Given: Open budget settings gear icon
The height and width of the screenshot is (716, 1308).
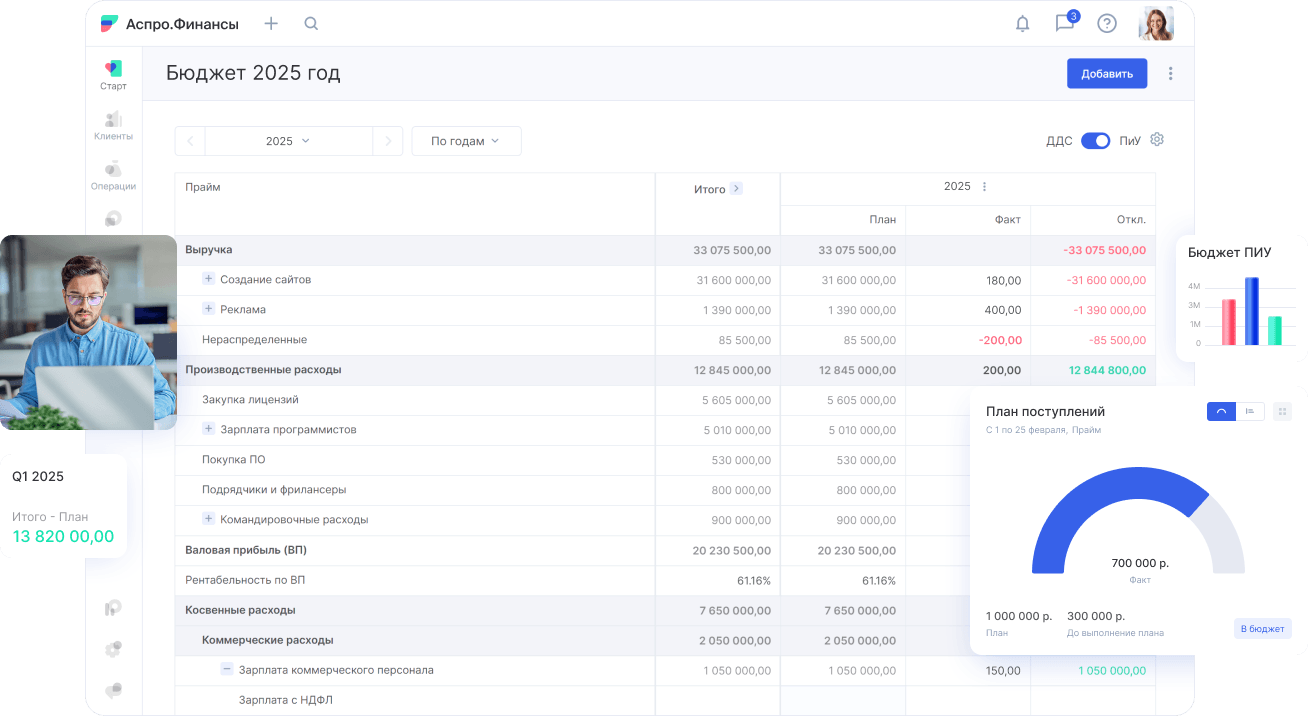Looking at the screenshot, I should click(x=1157, y=140).
